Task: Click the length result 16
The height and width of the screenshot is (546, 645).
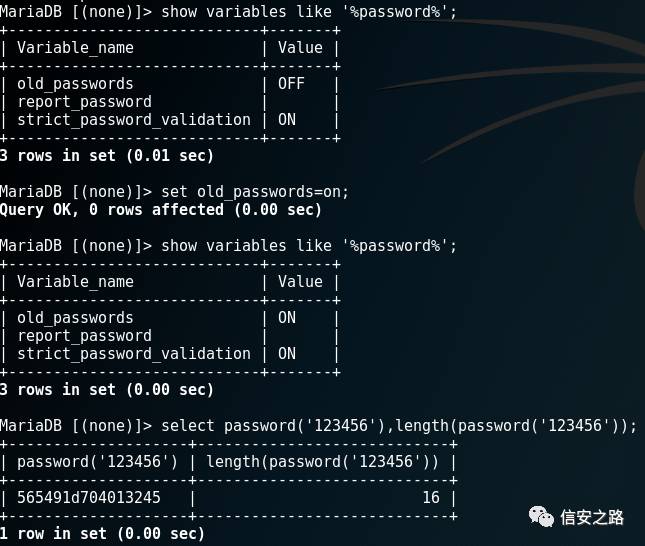Action: [431, 497]
